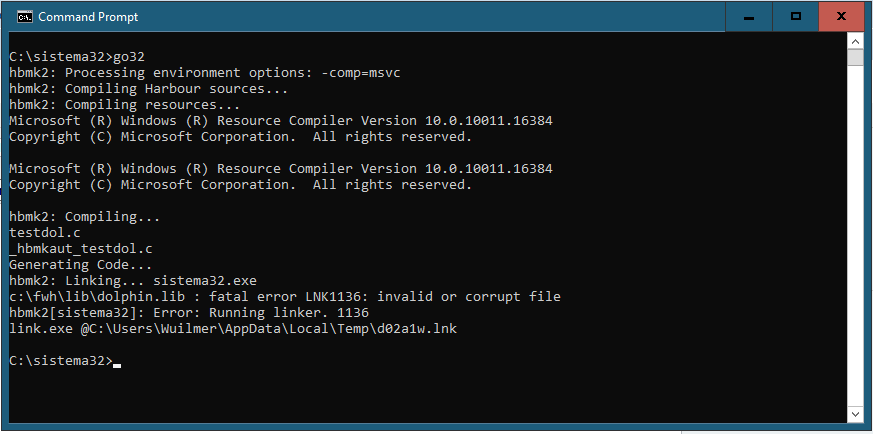Minimize the Command Prompt window
The width and height of the screenshot is (873, 434).
click(x=749, y=17)
